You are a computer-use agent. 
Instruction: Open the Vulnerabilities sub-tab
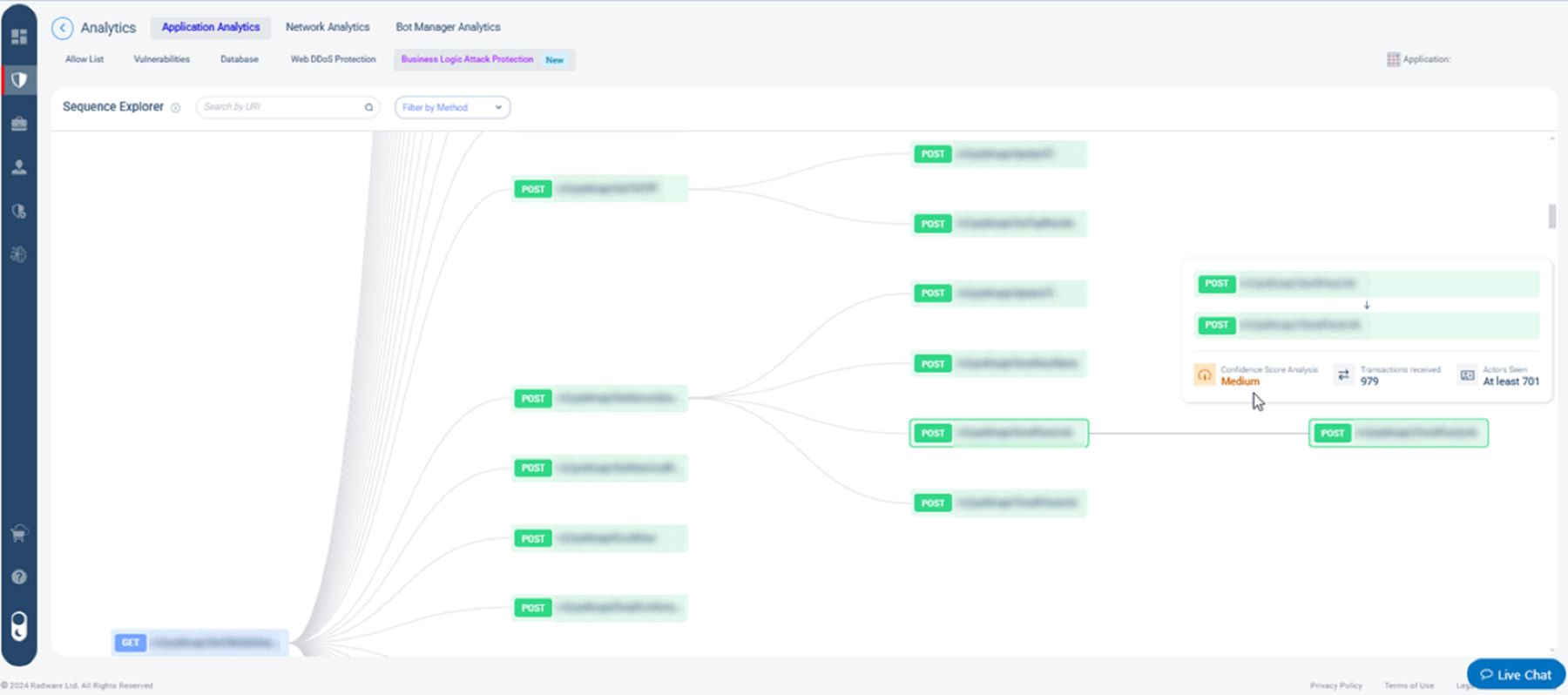tap(161, 59)
